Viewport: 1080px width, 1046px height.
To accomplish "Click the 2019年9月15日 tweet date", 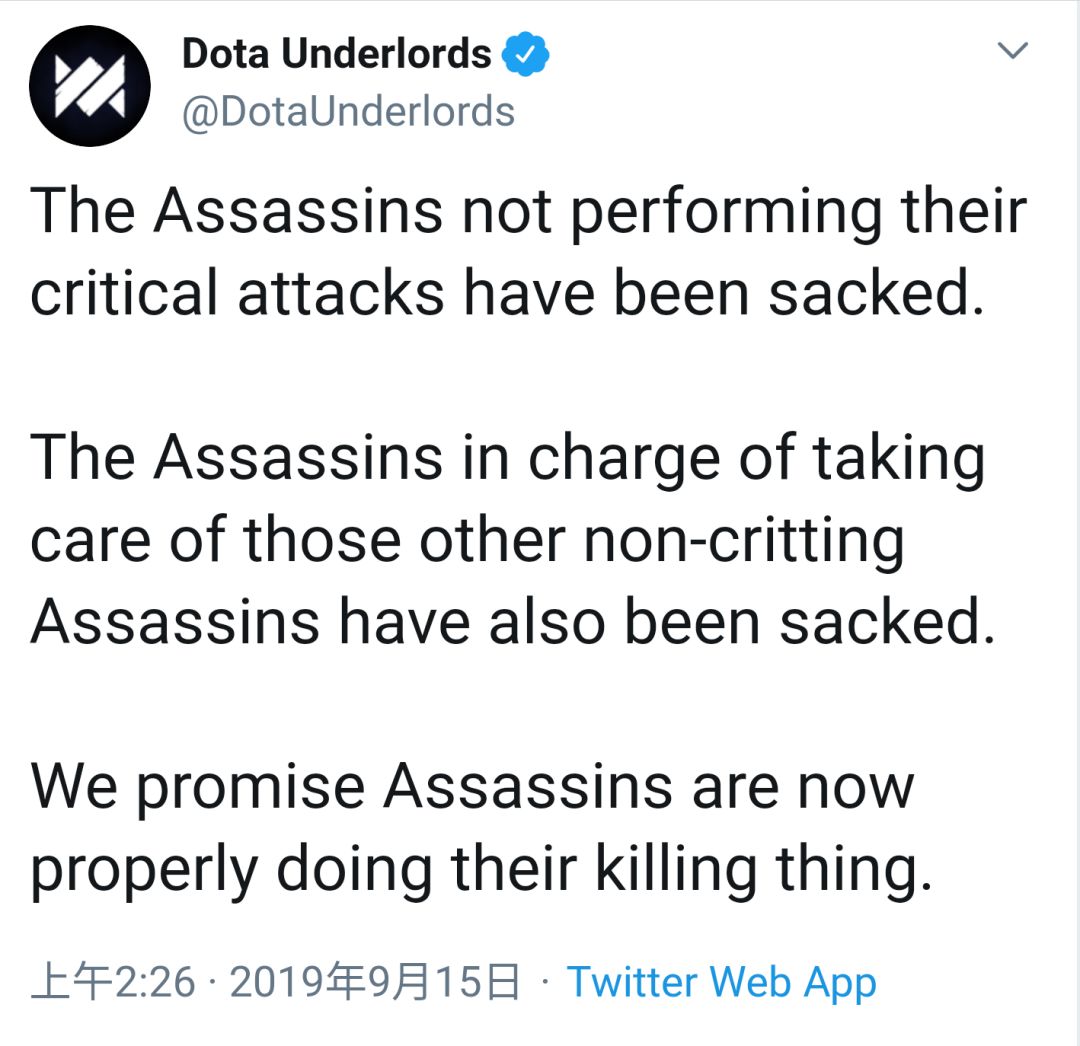I will pyautogui.click(x=375, y=982).
